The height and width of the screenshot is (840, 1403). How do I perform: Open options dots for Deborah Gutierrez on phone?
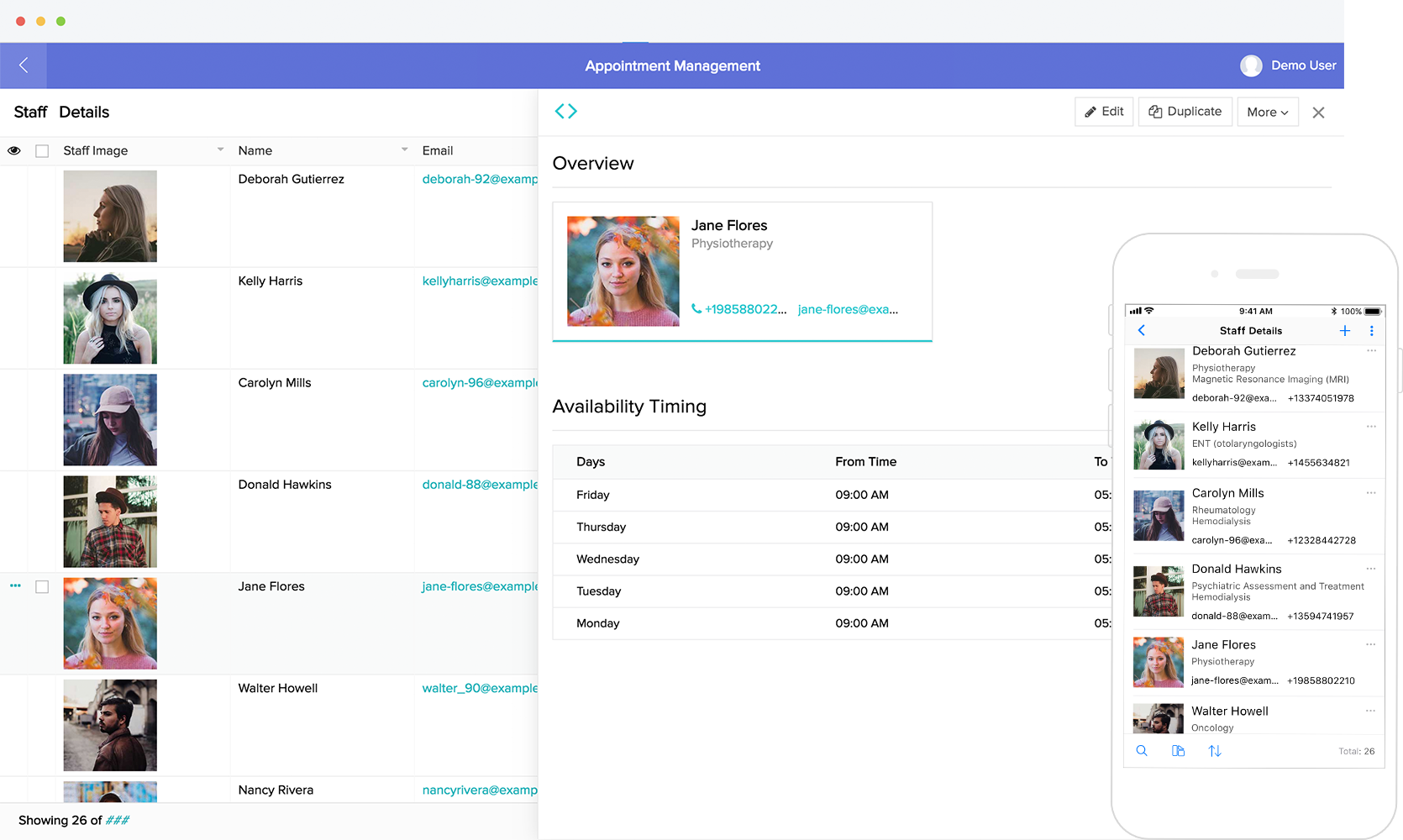[1371, 351]
